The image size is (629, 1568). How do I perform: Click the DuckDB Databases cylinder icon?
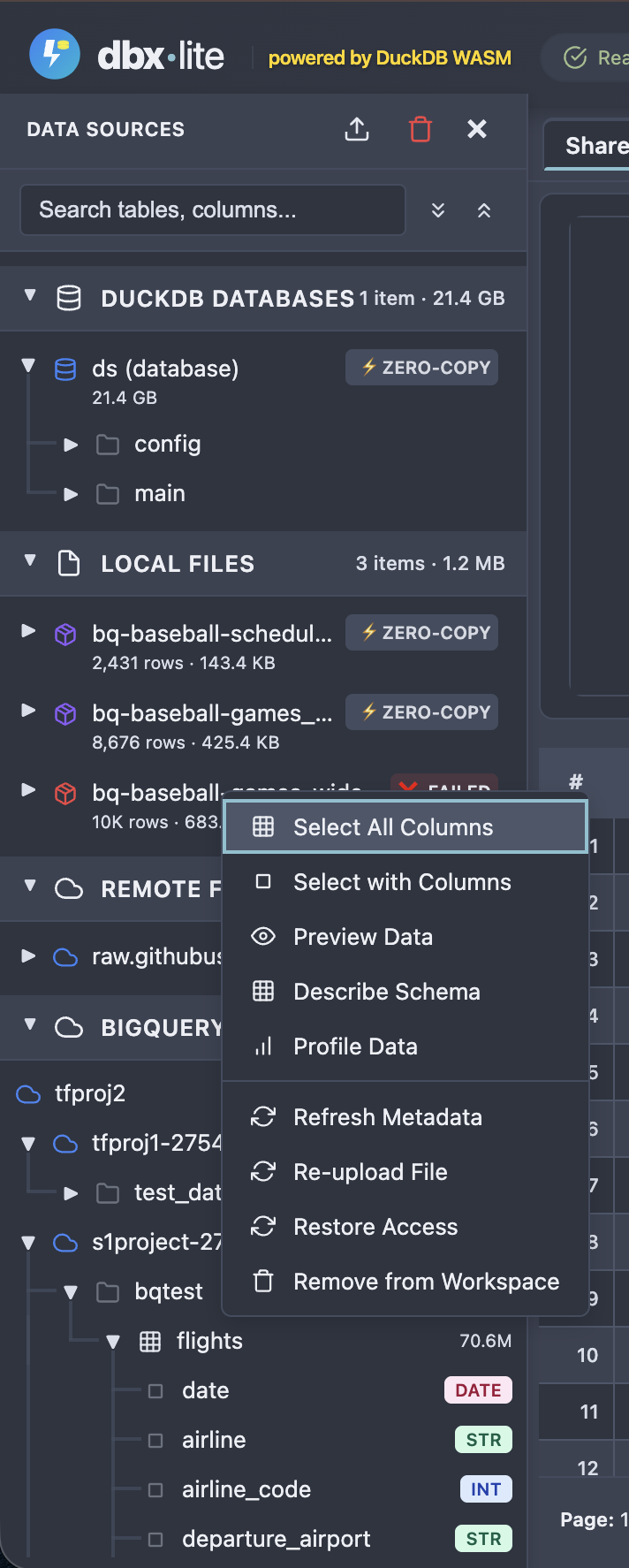tap(69, 299)
